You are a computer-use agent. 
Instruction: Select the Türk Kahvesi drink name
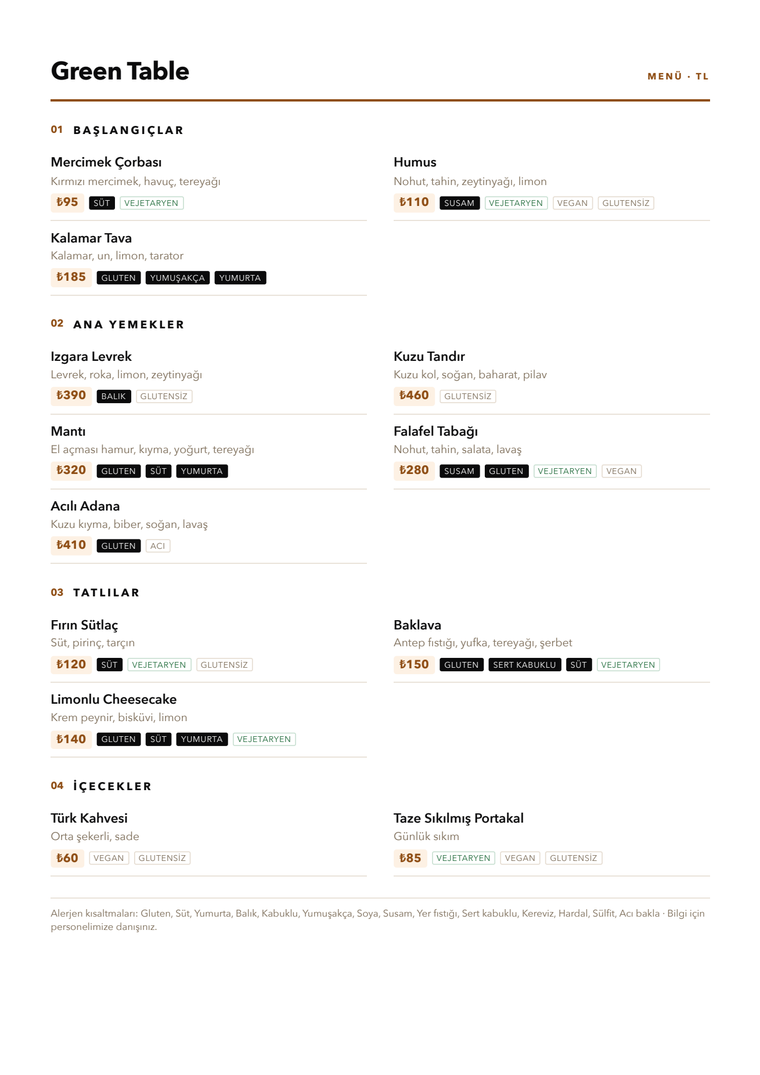89,818
